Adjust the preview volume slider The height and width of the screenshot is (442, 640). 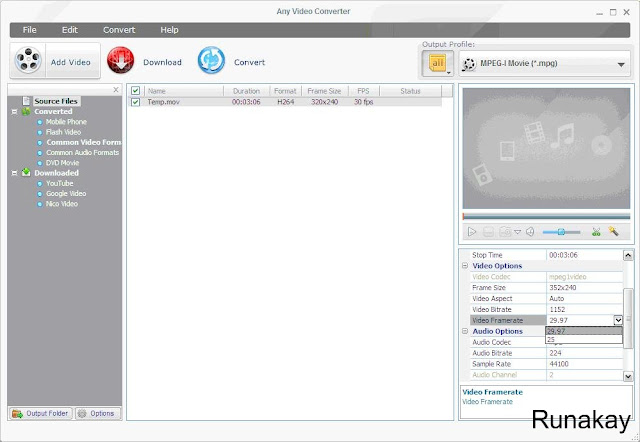pyautogui.click(x=561, y=232)
